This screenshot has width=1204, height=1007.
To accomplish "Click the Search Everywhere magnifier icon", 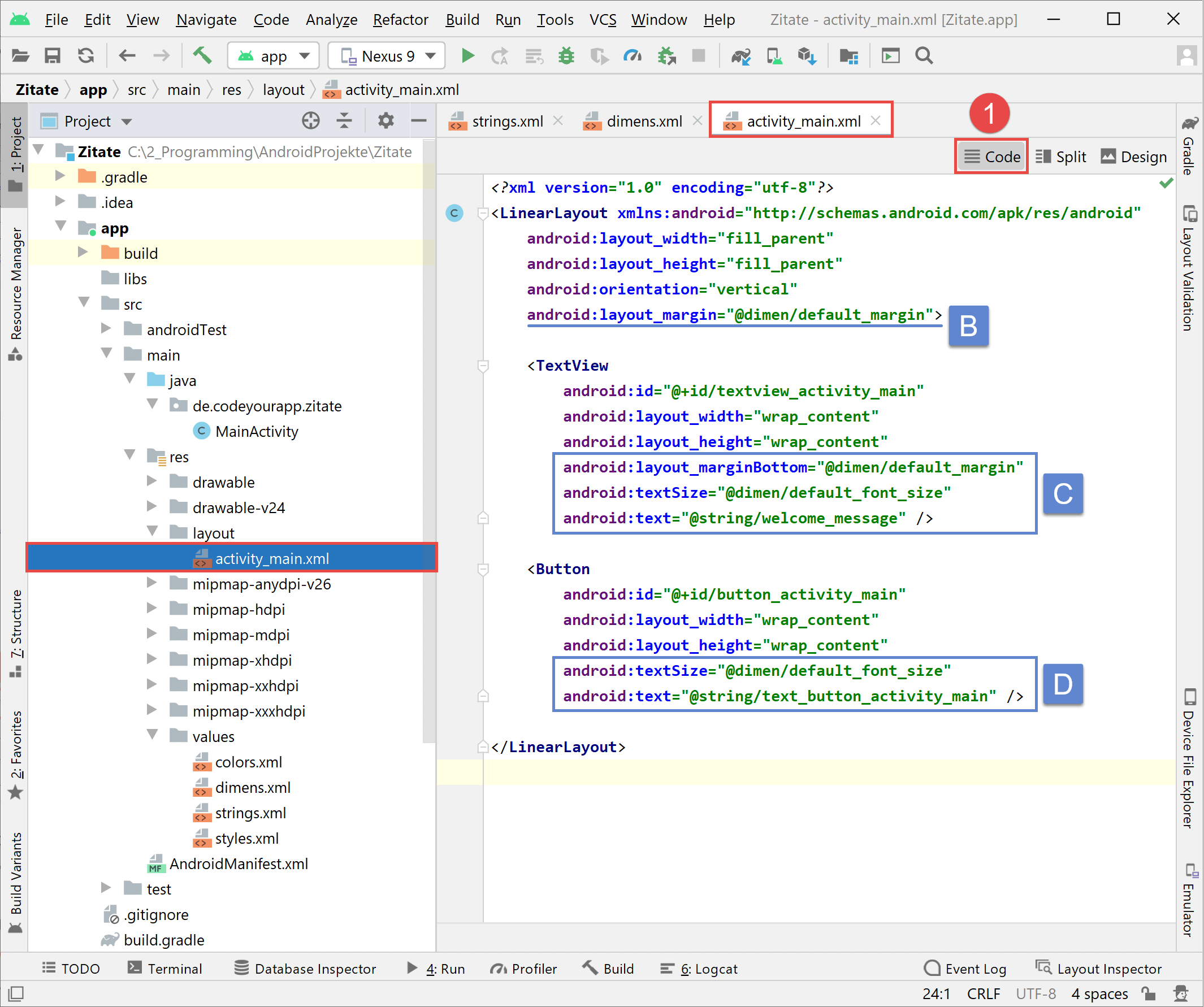I will tap(924, 56).
